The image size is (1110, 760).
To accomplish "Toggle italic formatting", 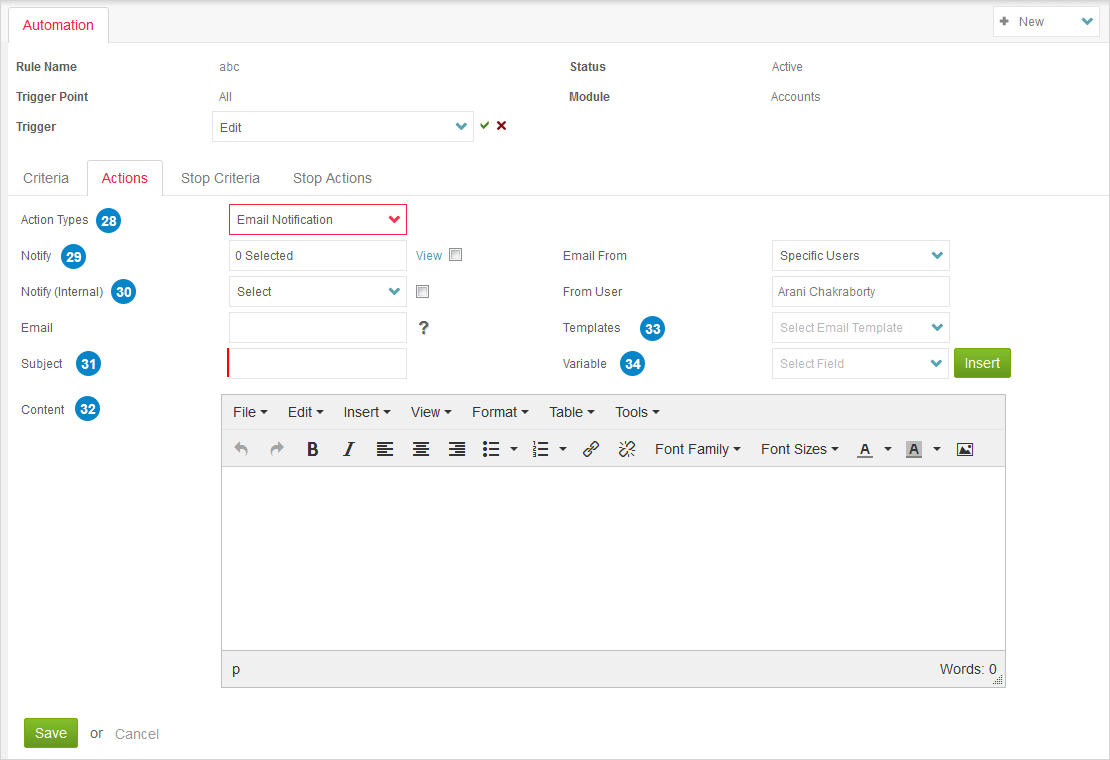I will (348, 449).
